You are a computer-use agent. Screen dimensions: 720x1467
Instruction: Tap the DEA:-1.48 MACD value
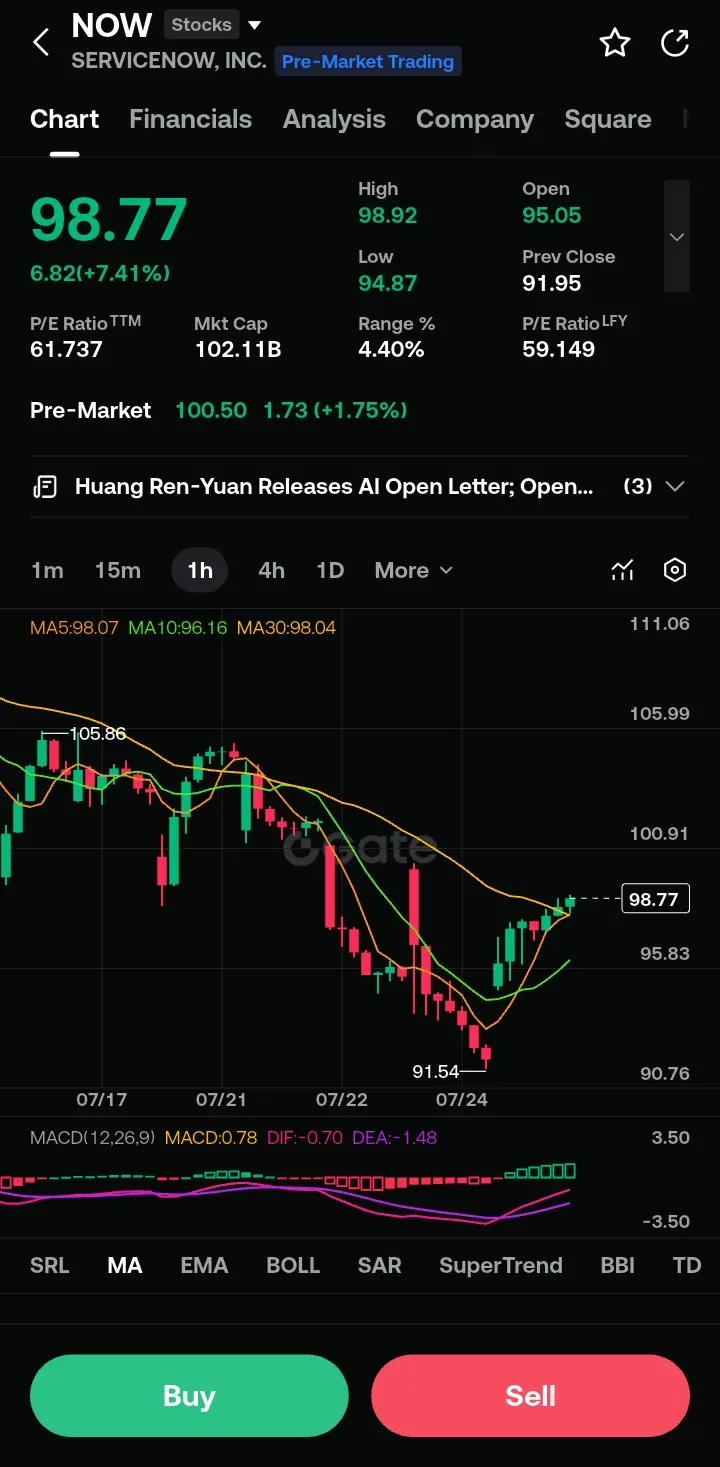(394, 1138)
